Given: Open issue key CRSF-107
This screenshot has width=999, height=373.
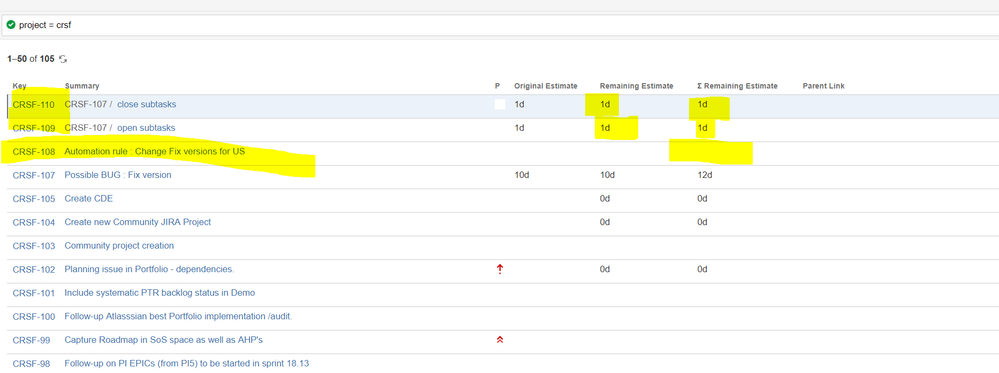Looking at the screenshot, I should pos(33,175).
